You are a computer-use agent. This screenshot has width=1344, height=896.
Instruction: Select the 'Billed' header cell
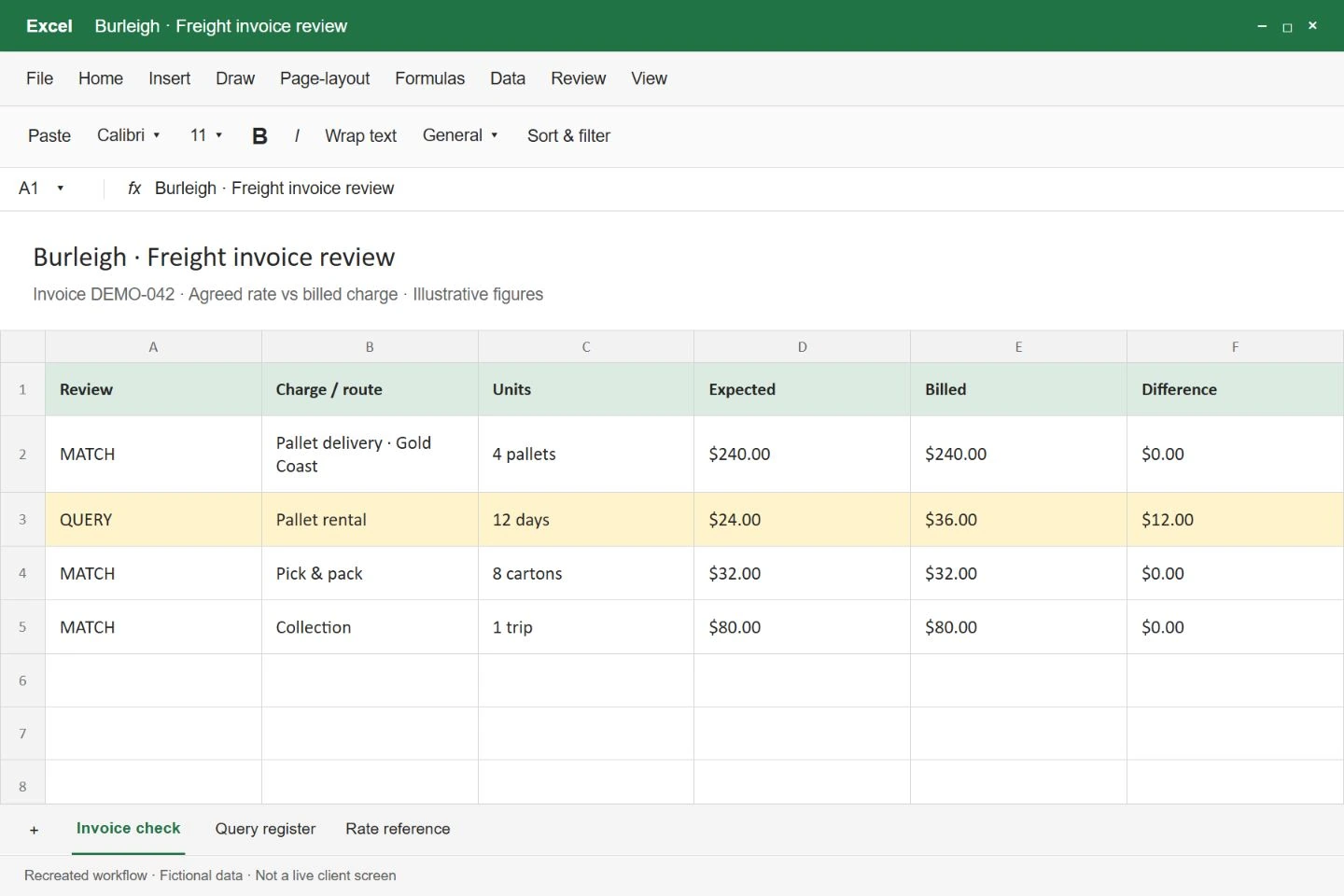coord(1018,389)
